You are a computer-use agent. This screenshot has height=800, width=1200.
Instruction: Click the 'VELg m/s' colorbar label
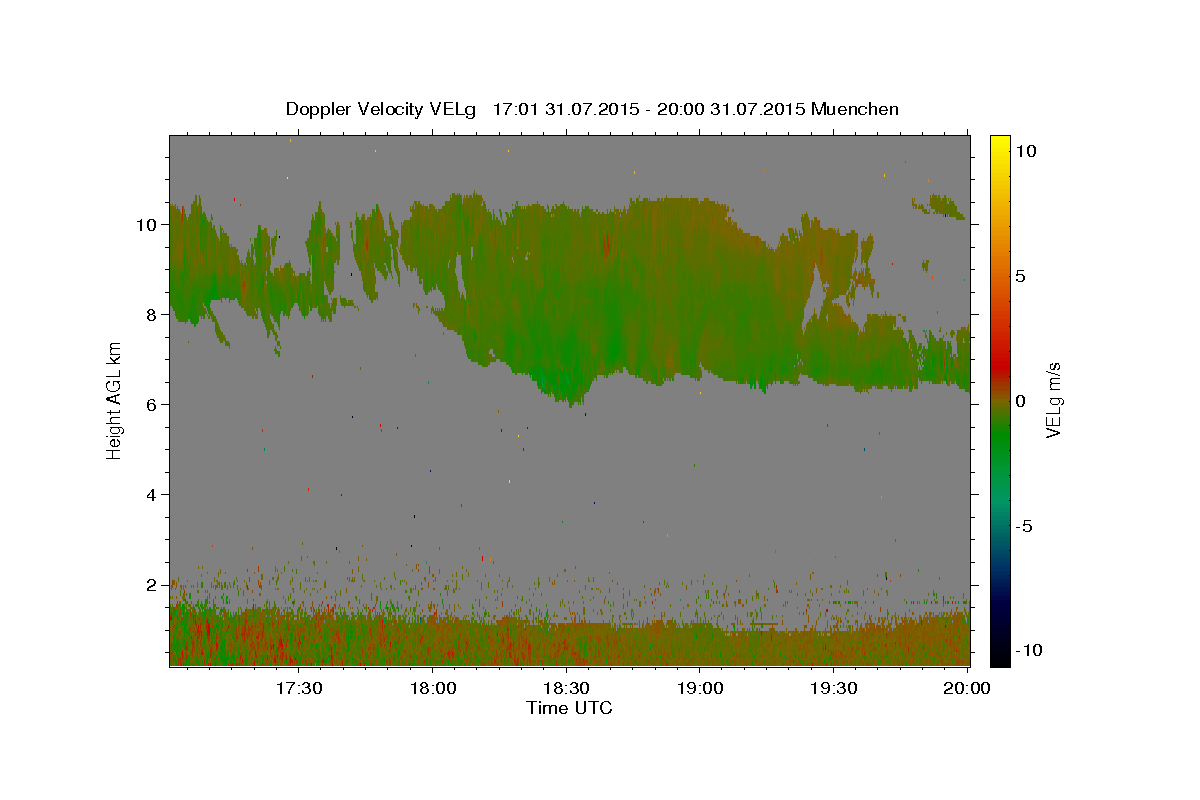[1053, 399]
